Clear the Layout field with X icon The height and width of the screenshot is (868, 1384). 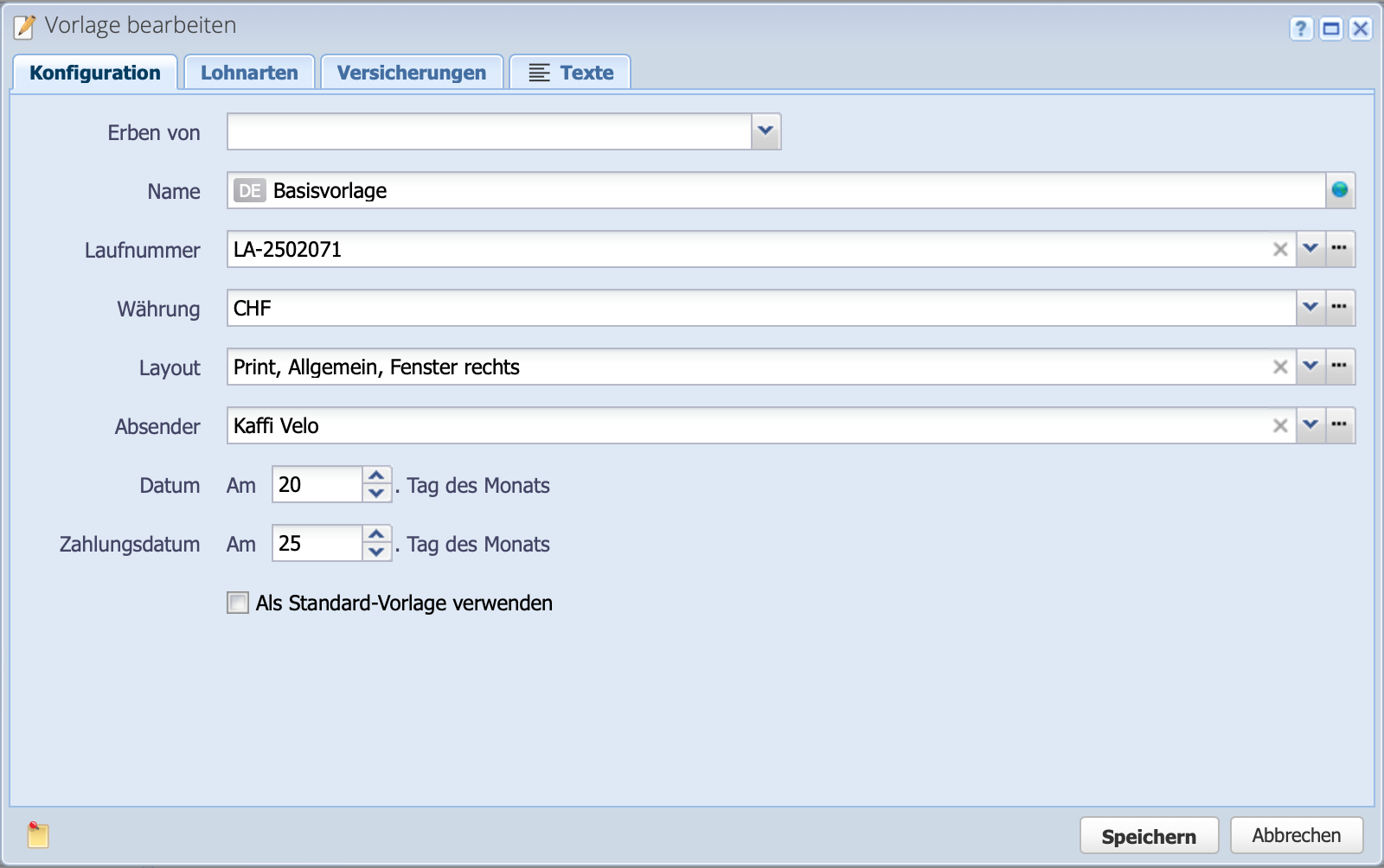click(1280, 367)
